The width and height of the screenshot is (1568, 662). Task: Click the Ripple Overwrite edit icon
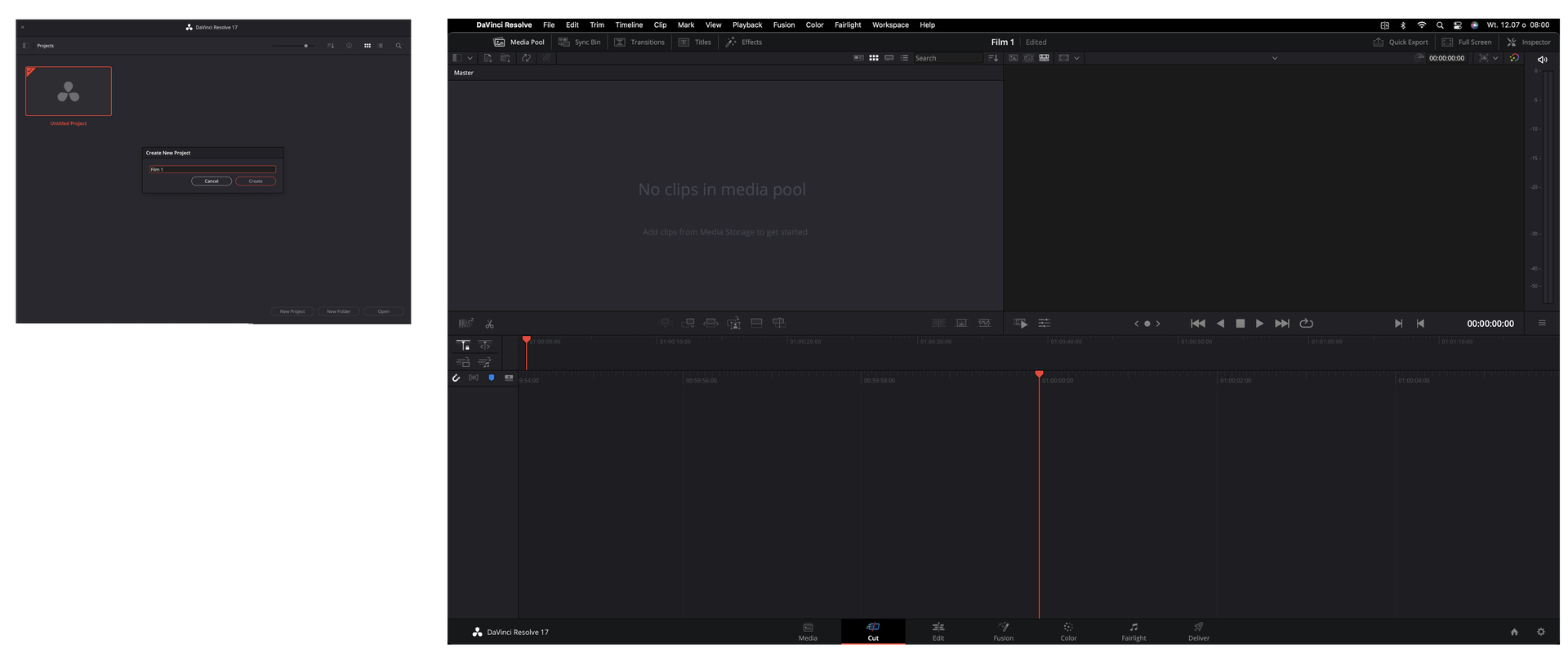click(x=711, y=323)
